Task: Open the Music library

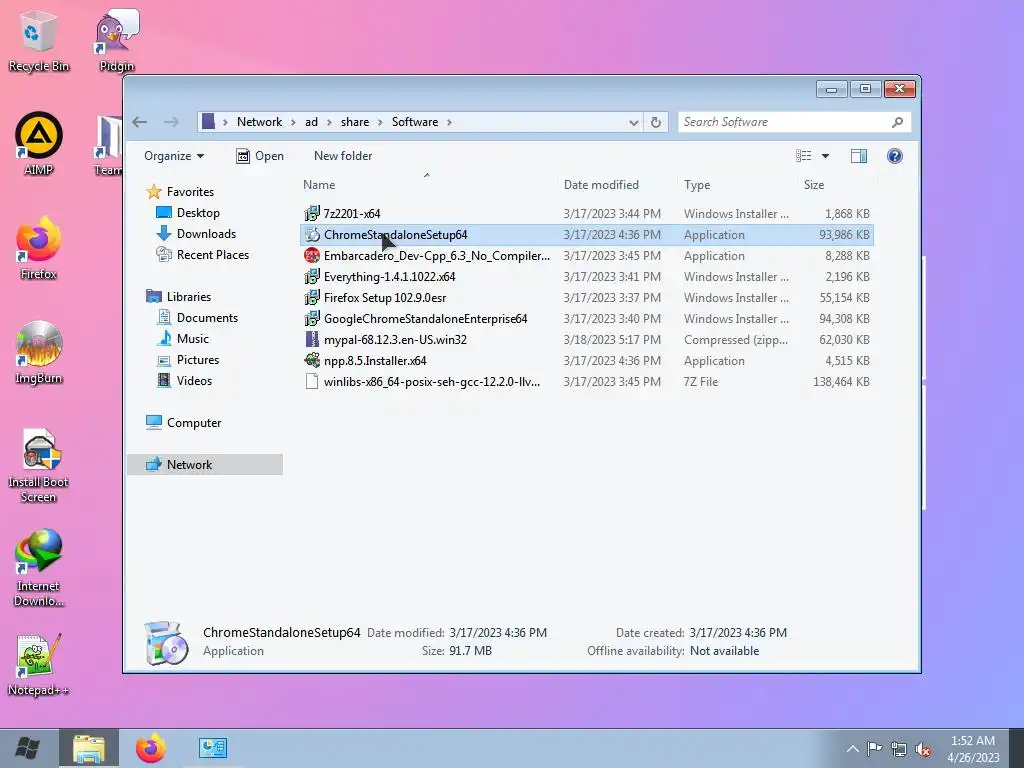Action: tap(183, 338)
